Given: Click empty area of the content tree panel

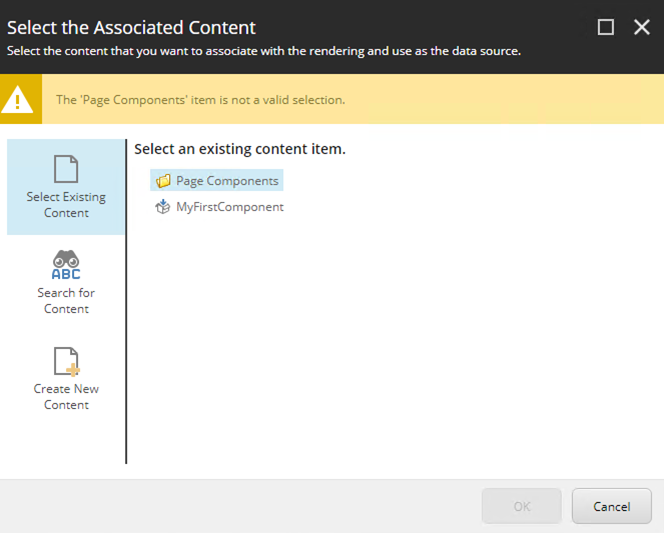Looking at the screenshot, I should (394, 339).
